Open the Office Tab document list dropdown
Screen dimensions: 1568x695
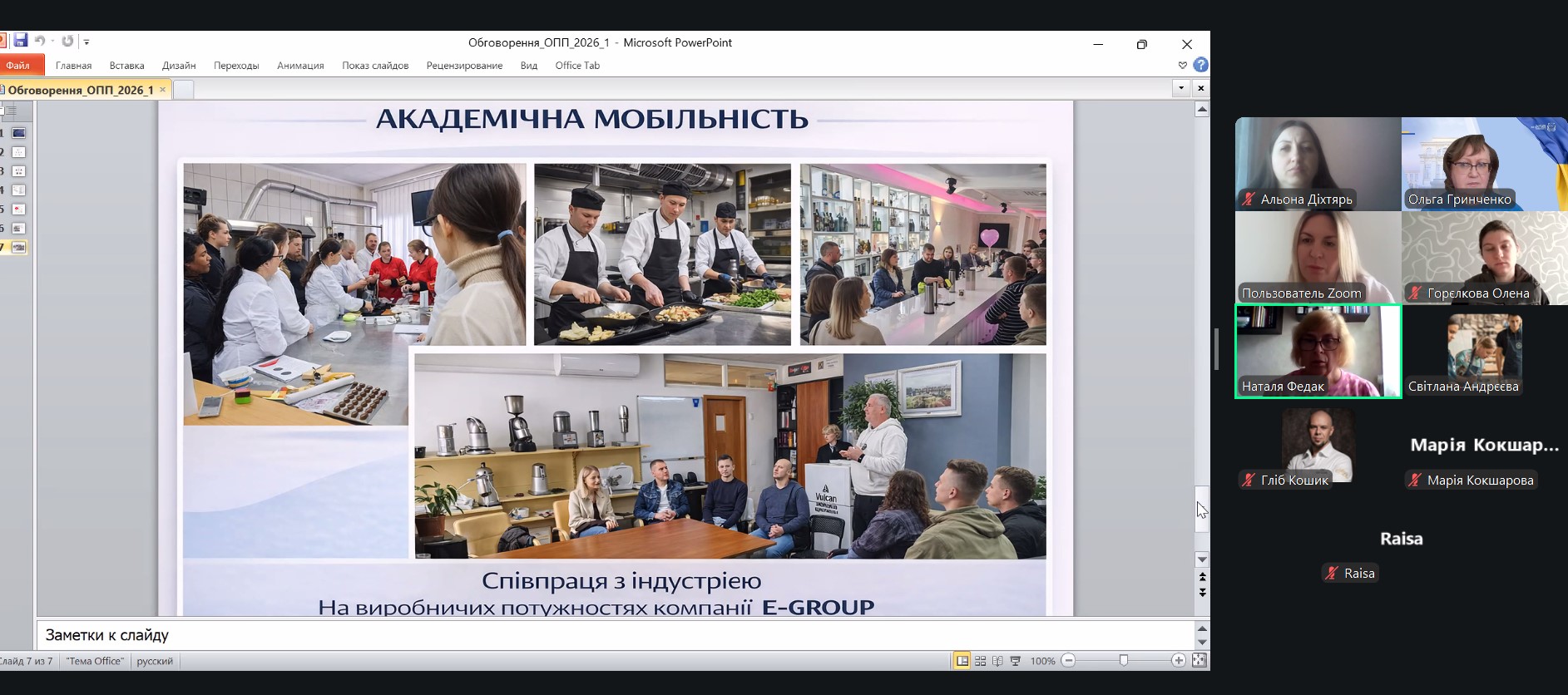pos(1180,87)
